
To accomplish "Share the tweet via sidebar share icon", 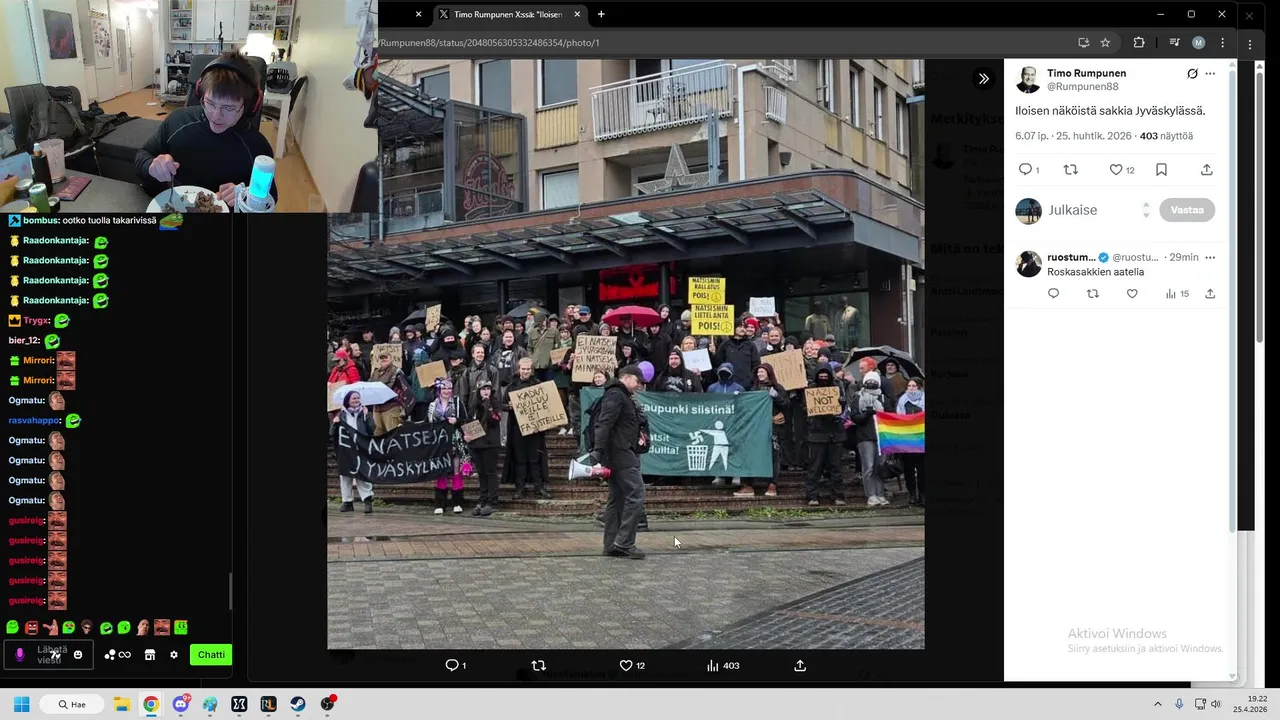I will pyautogui.click(x=1207, y=170).
